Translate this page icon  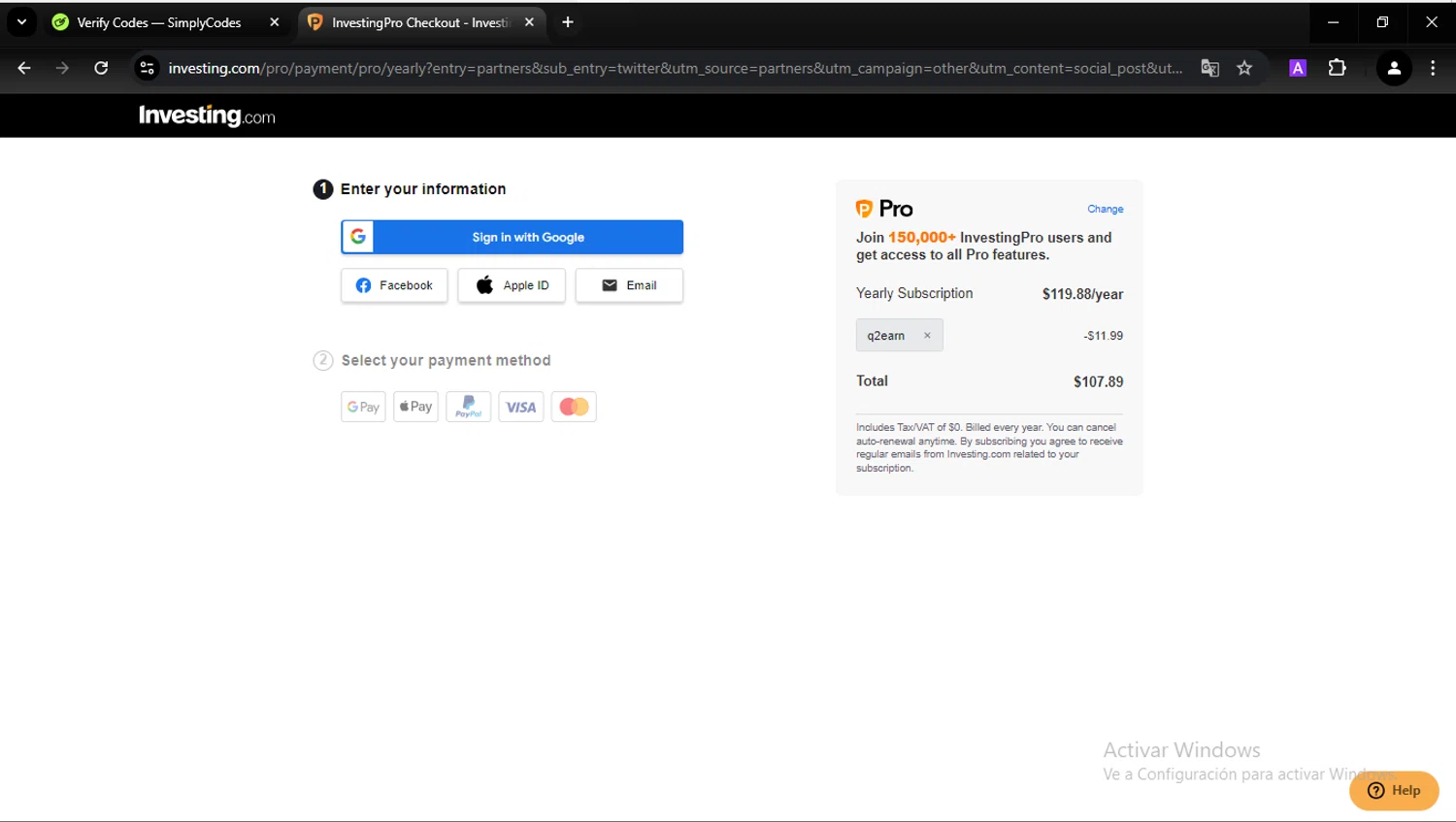coord(1209,68)
